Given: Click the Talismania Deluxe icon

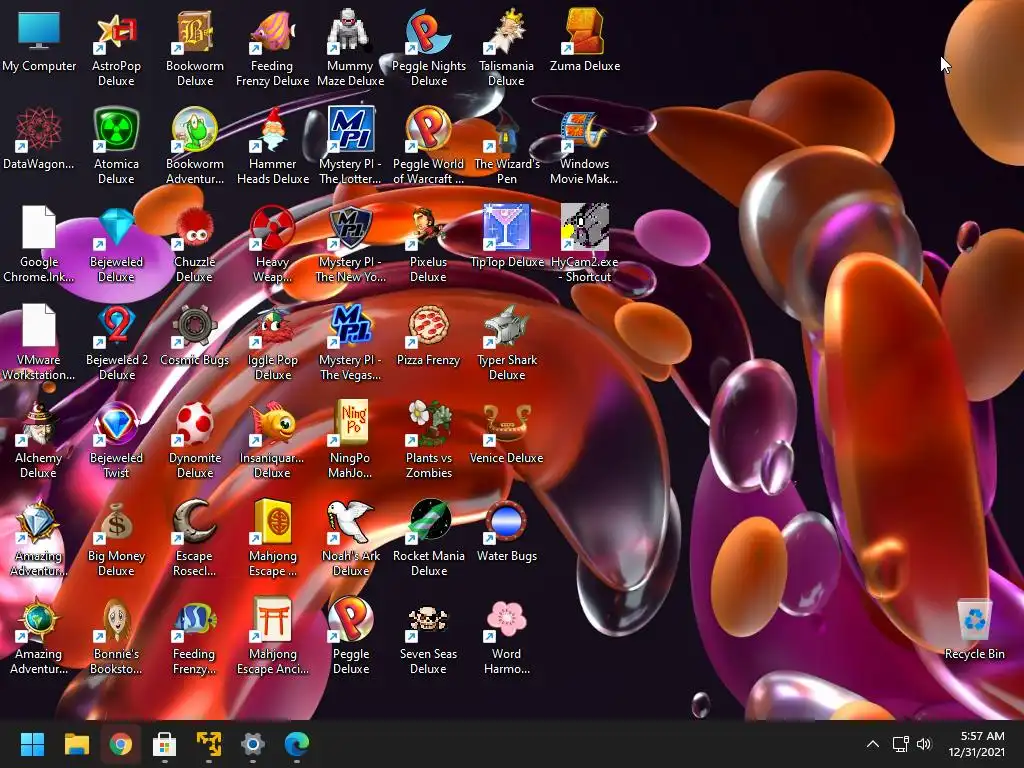Looking at the screenshot, I should point(506,31).
